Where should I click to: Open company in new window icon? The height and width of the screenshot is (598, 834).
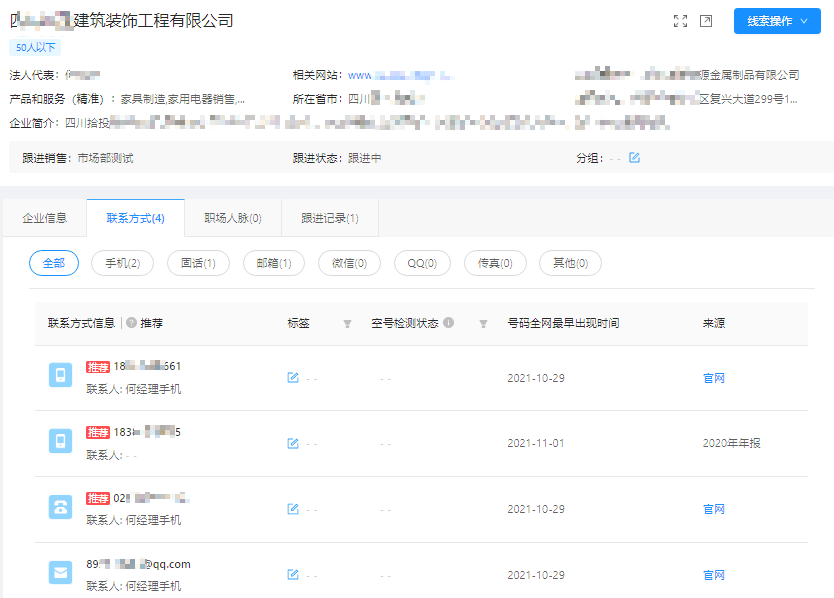(706, 21)
